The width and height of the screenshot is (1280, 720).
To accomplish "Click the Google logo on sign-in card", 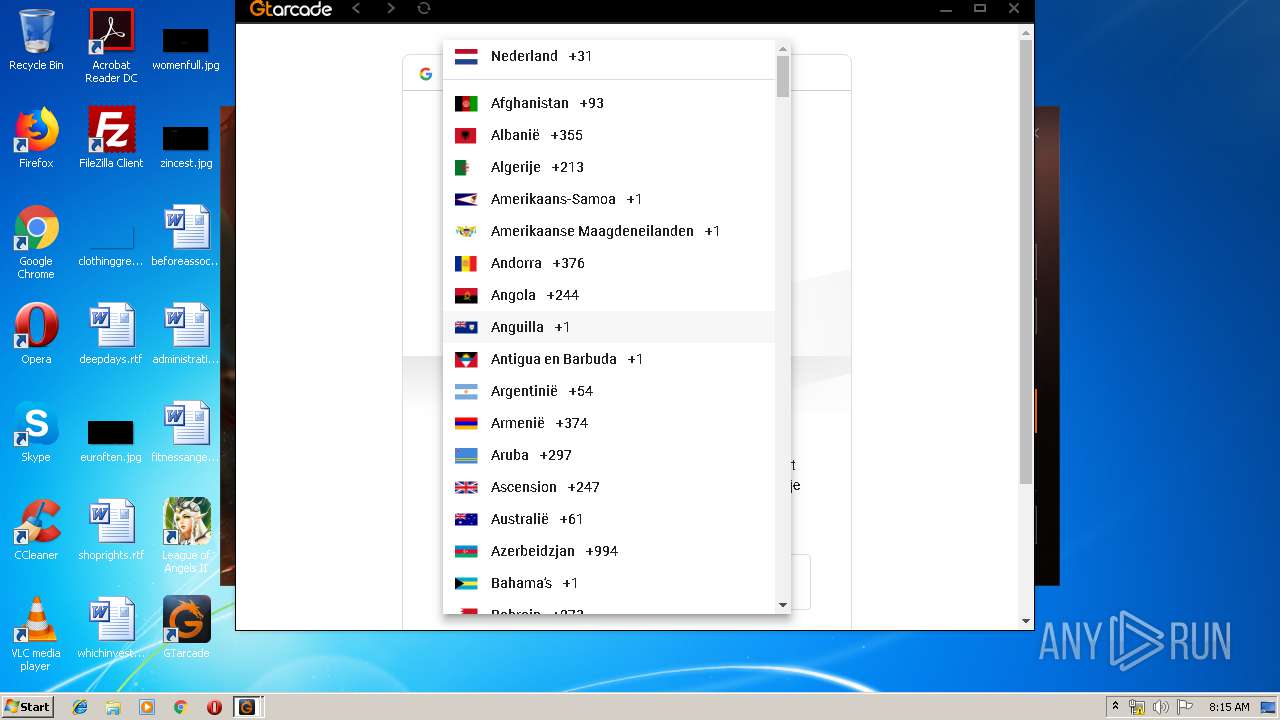I will pos(426,74).
